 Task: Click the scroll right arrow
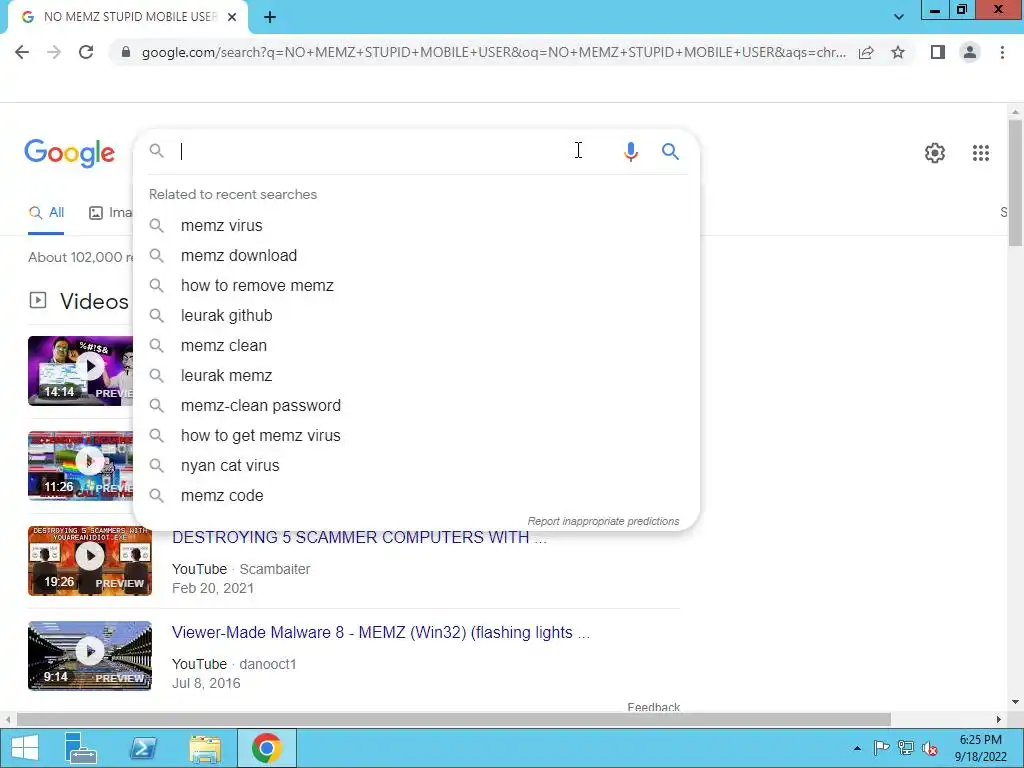click(x=999, y=719)
